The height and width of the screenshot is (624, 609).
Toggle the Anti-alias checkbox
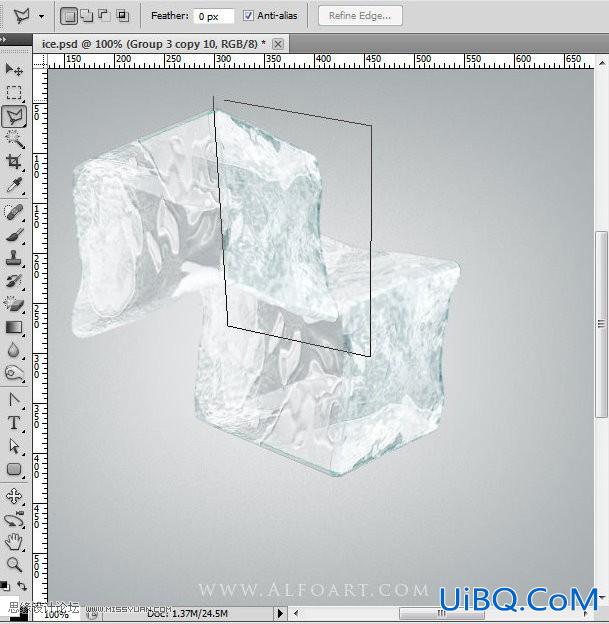pyautogui.click(x=248, y=16)
